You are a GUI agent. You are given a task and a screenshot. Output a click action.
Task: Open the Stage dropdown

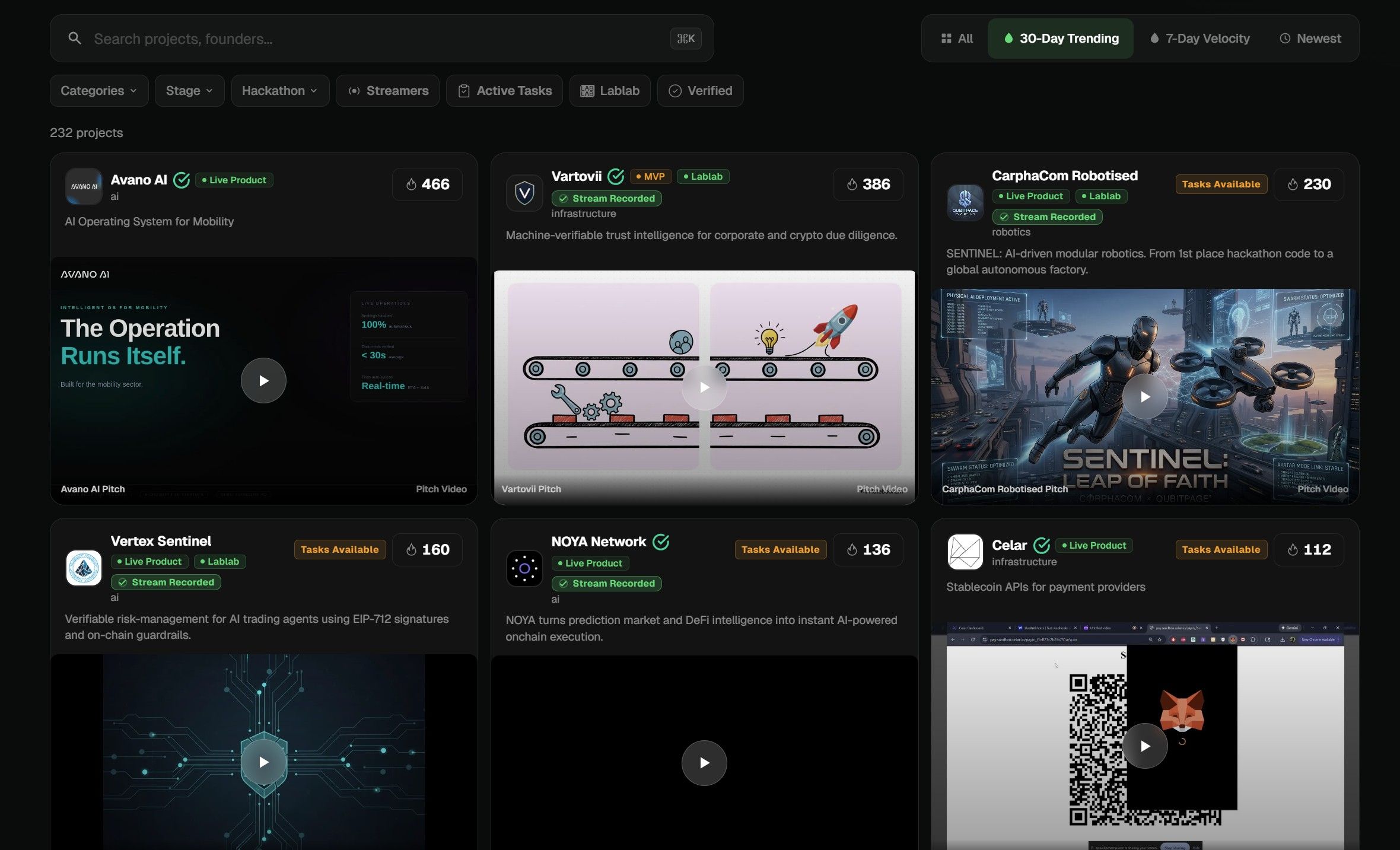click(x=189, y=91)
